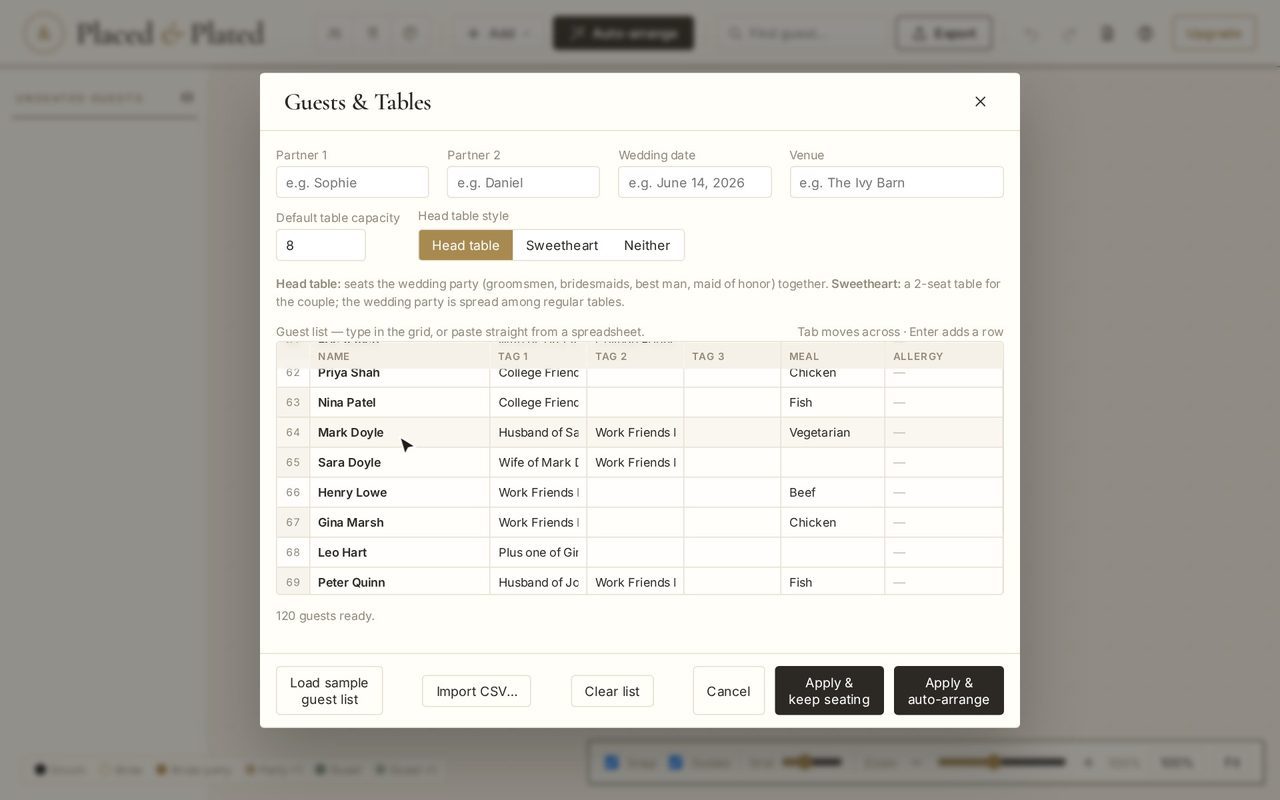Click the empty Tag 3 cell for Gina Marsh

coord(732,522)
